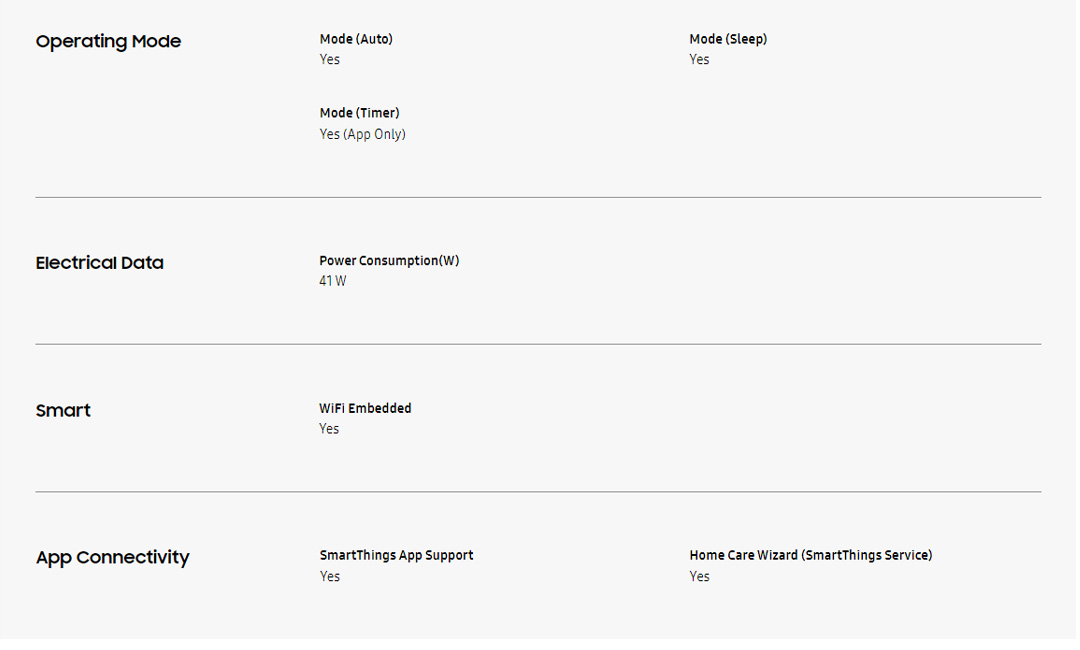Select the Mode (Sleep) spec label
This screenshot has height=650, width=1080.
(x=728, y=39)
